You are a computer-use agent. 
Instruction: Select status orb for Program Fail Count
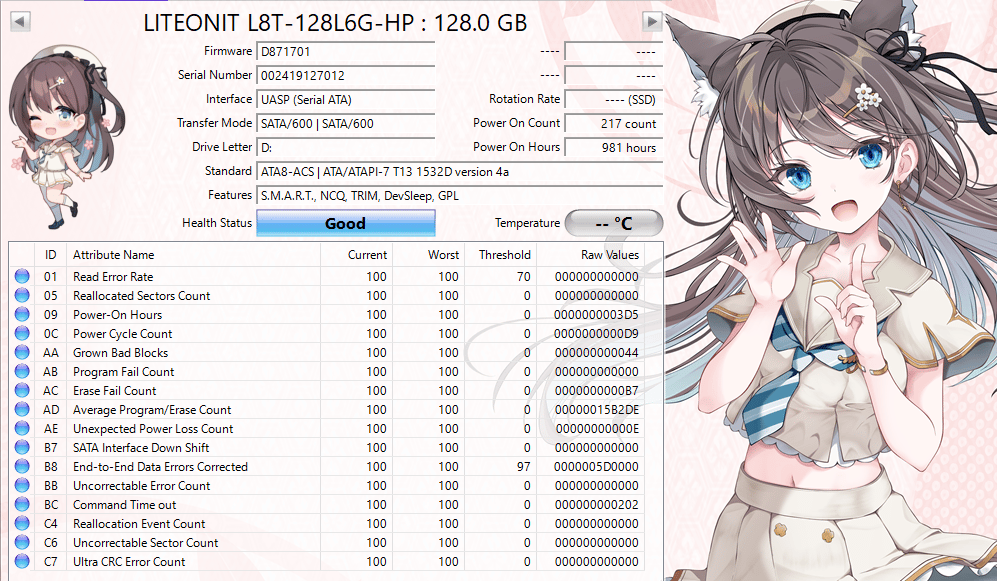click(22, 371)
